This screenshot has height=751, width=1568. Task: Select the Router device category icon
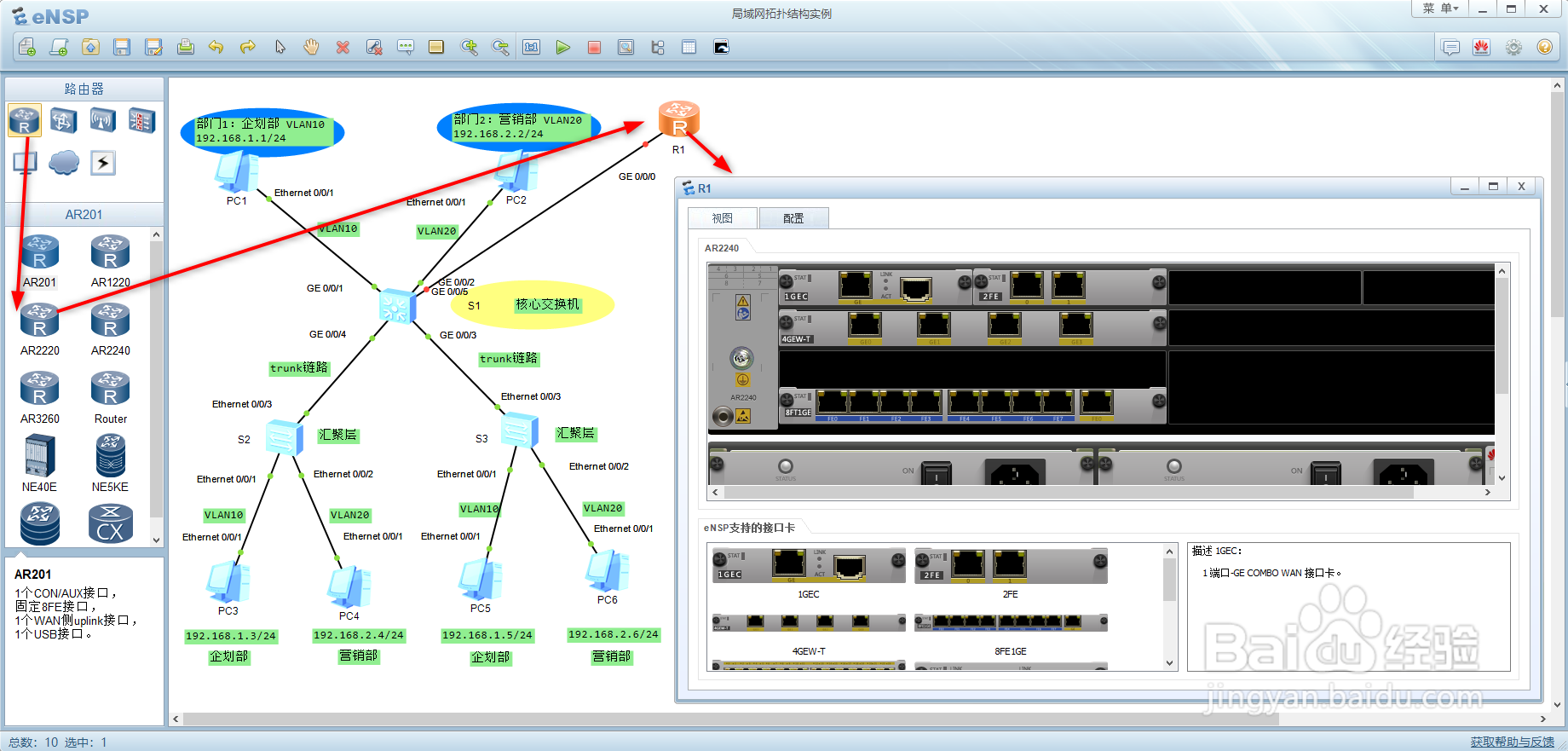(x=25, y=121)
